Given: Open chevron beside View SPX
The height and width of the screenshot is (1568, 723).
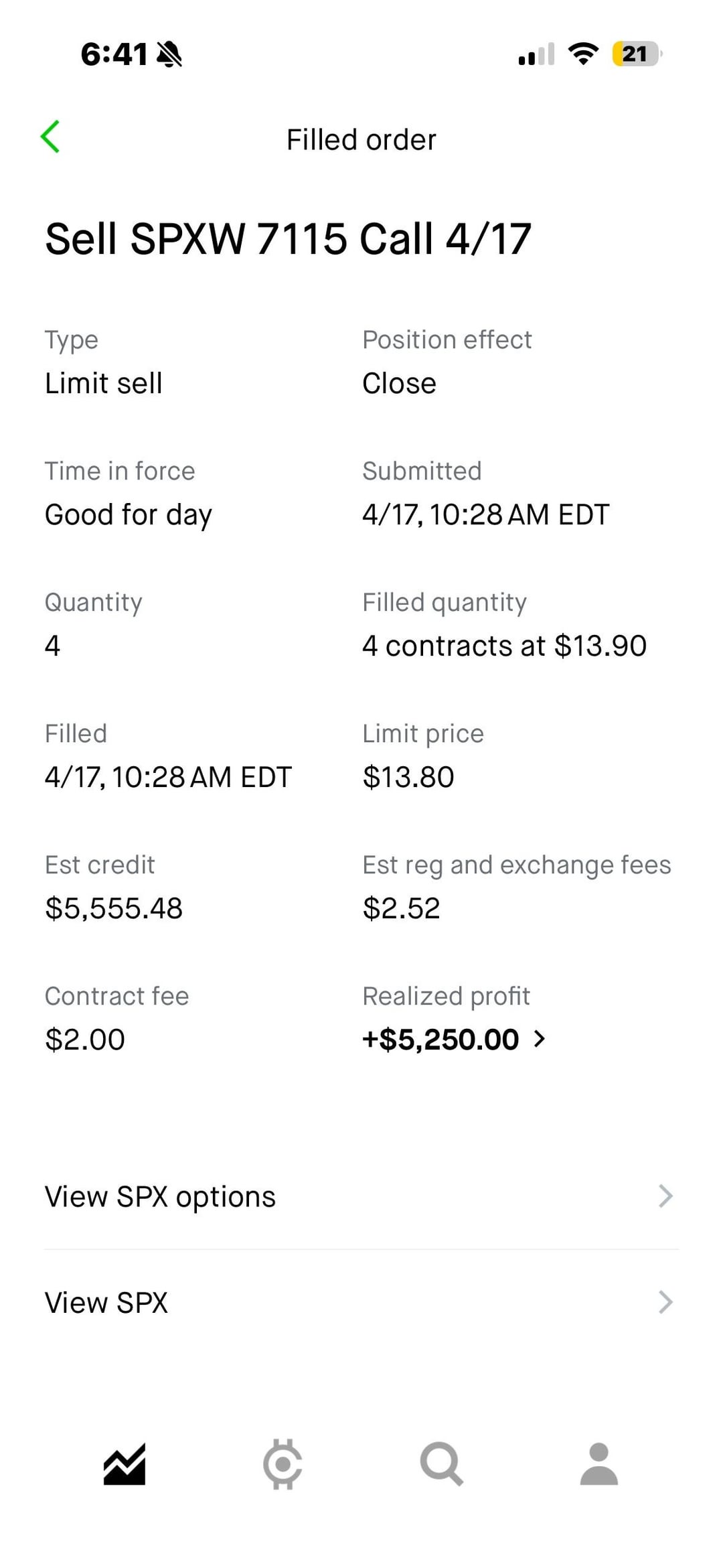Looking at the screenshot, I should tap(665, 1302).
